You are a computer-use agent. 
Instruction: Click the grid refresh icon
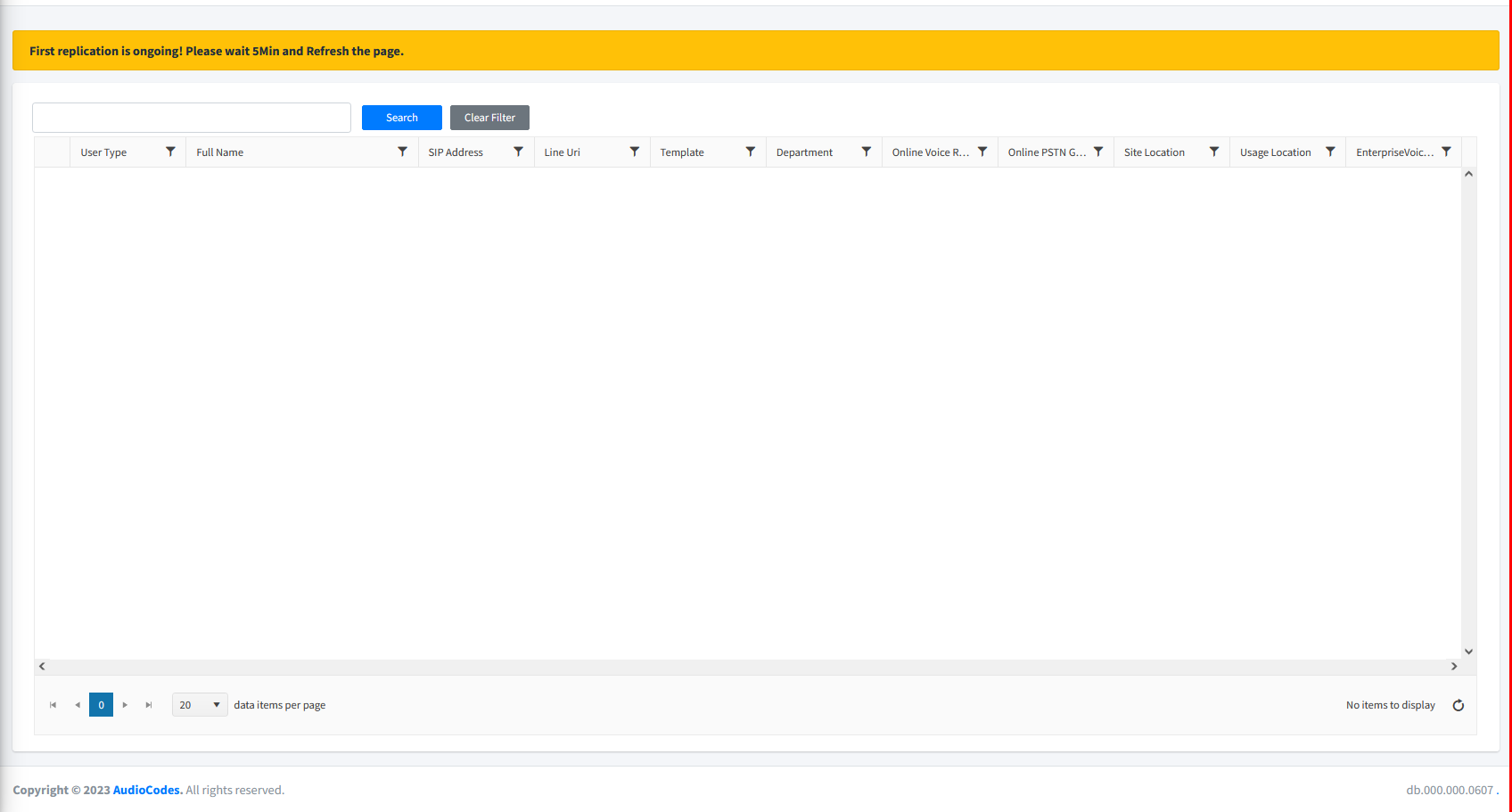coord(1459,705)
